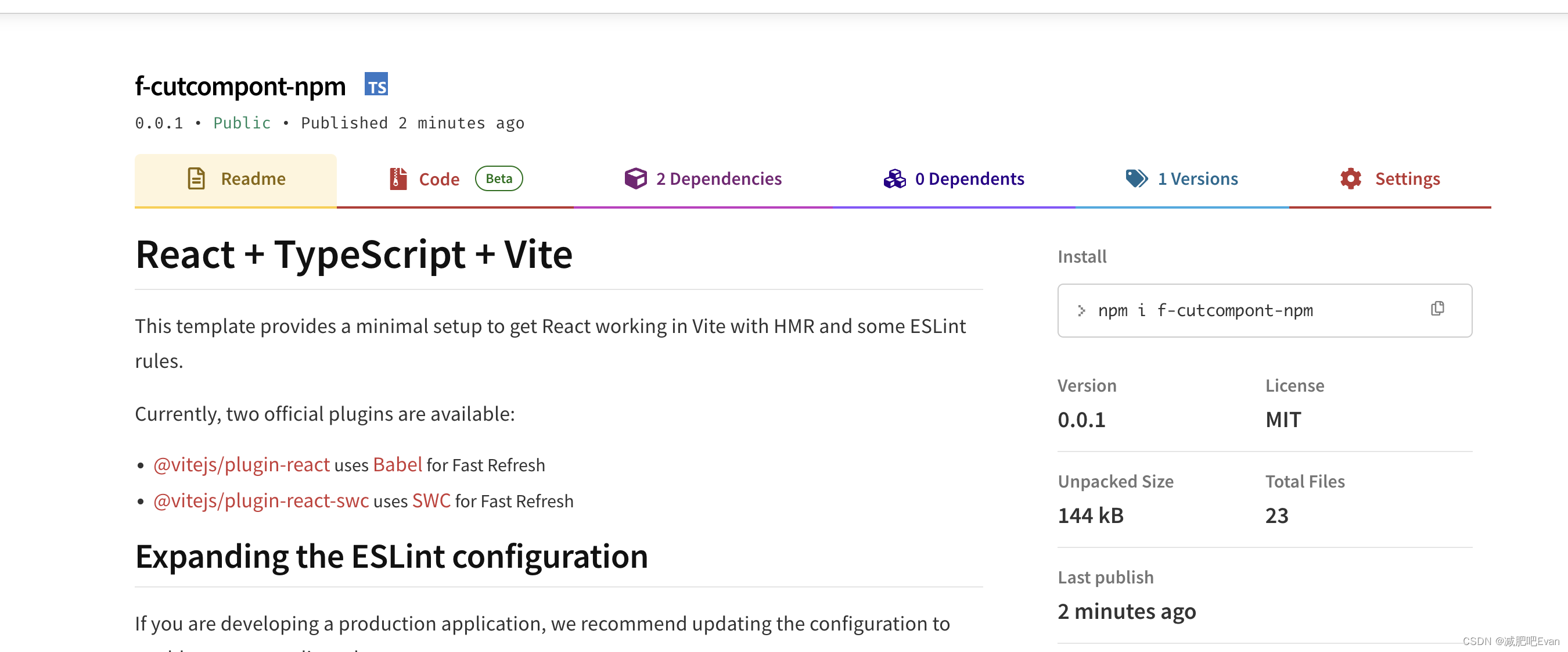Click the Beta badge
The image size is (1568, 652).
coord(499,178)
